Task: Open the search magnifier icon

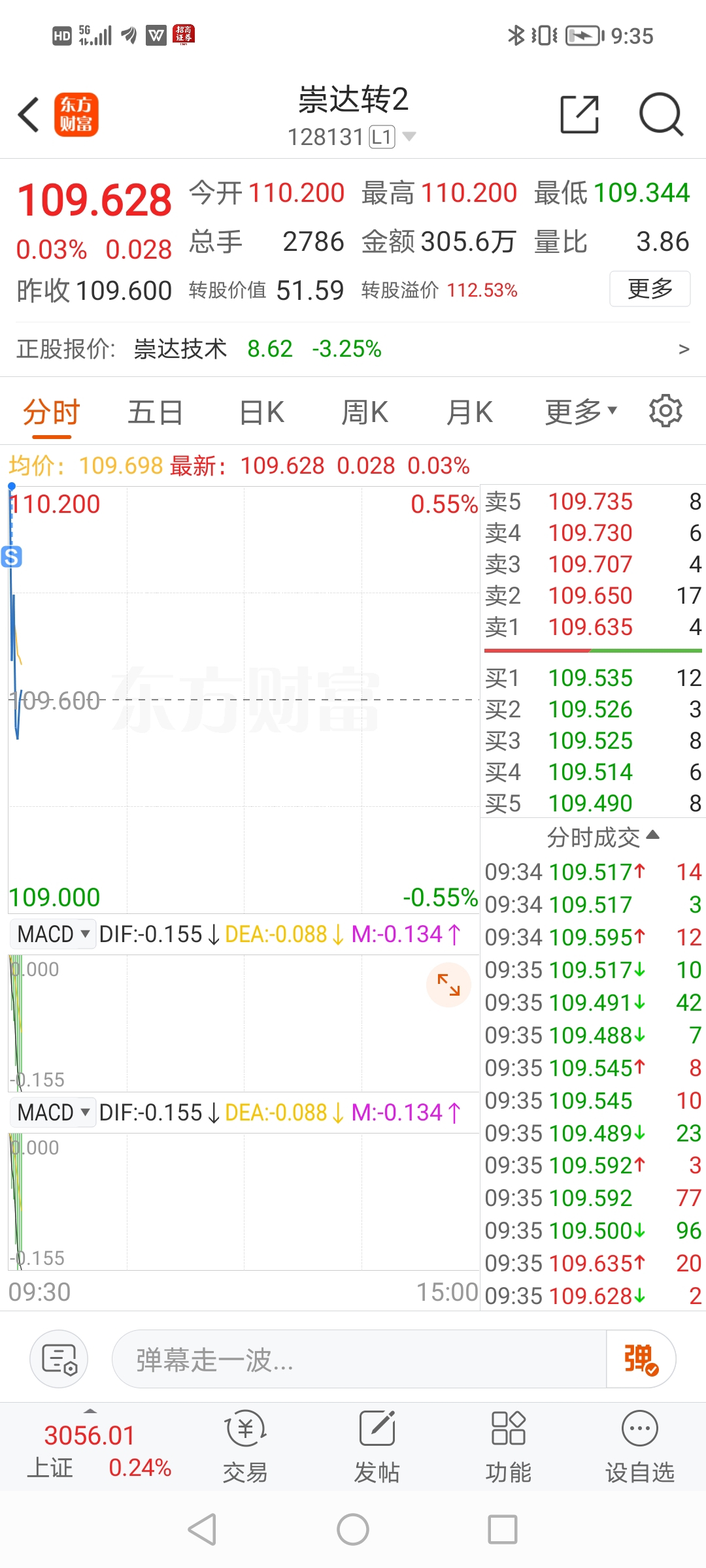Action: (x=661, y=114)
